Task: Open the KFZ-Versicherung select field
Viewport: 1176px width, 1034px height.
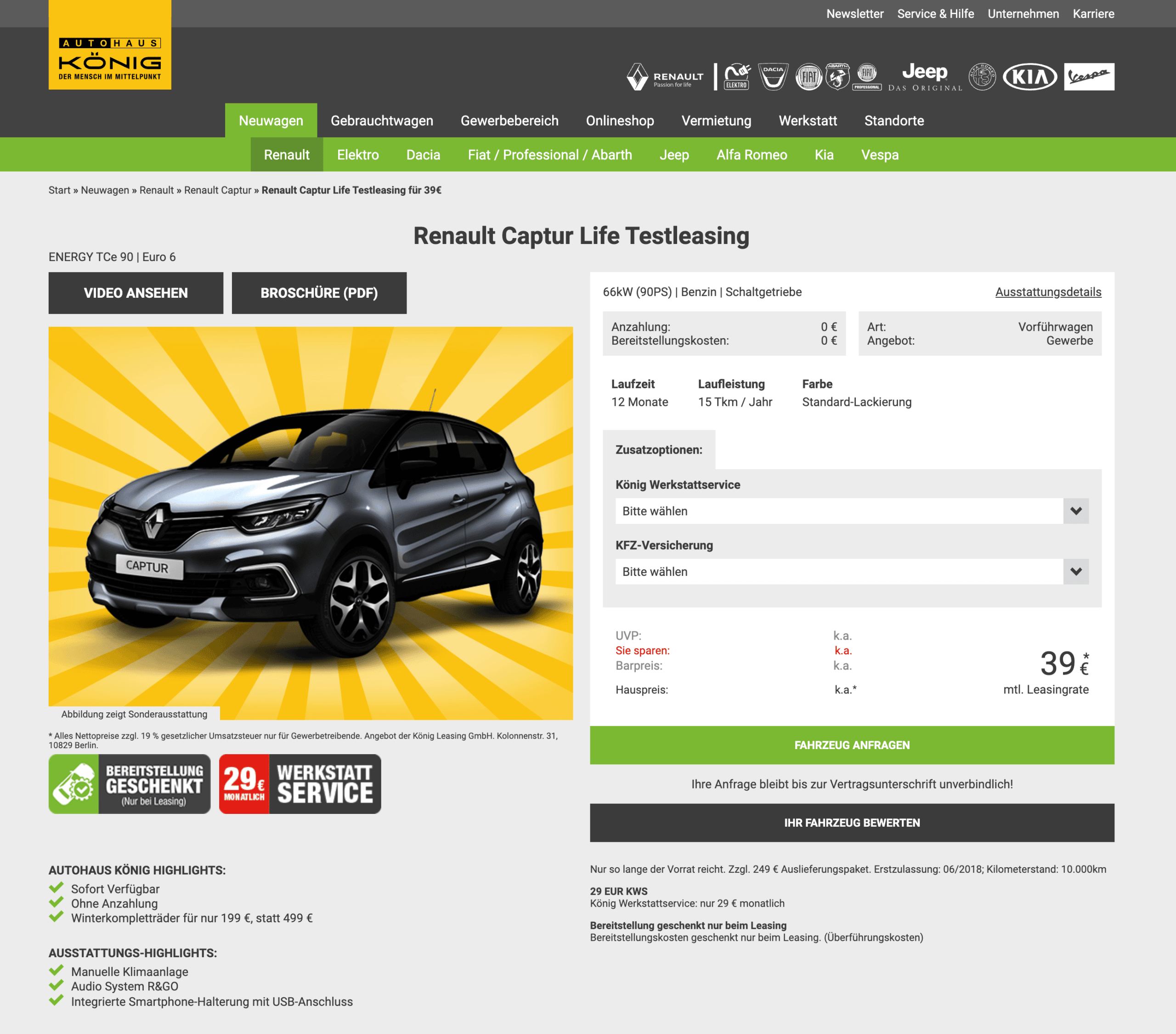Action: coord(852,571)
